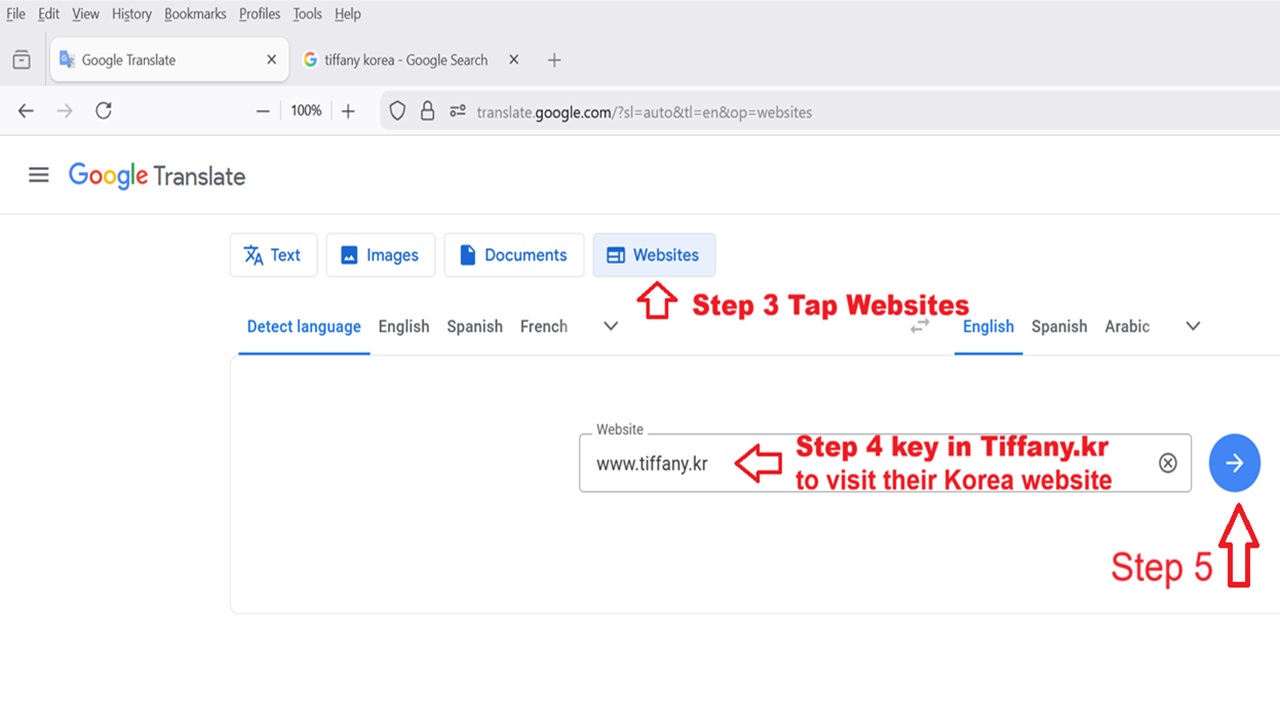The width and height of the screenshot is (1280, 720).
Task: Clear the website URL field
Action: coord(1167,463)
